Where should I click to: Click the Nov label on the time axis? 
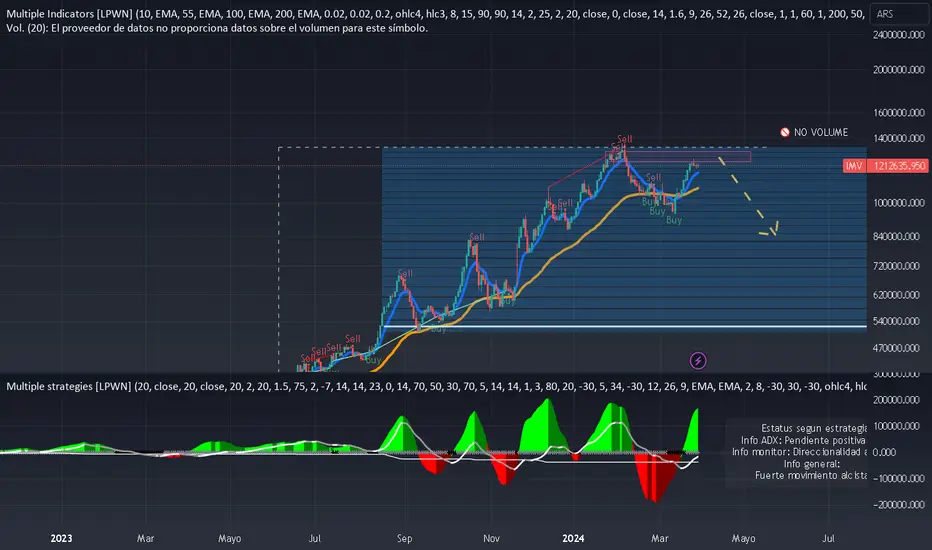pyautogui.click(x=491, y=538)
